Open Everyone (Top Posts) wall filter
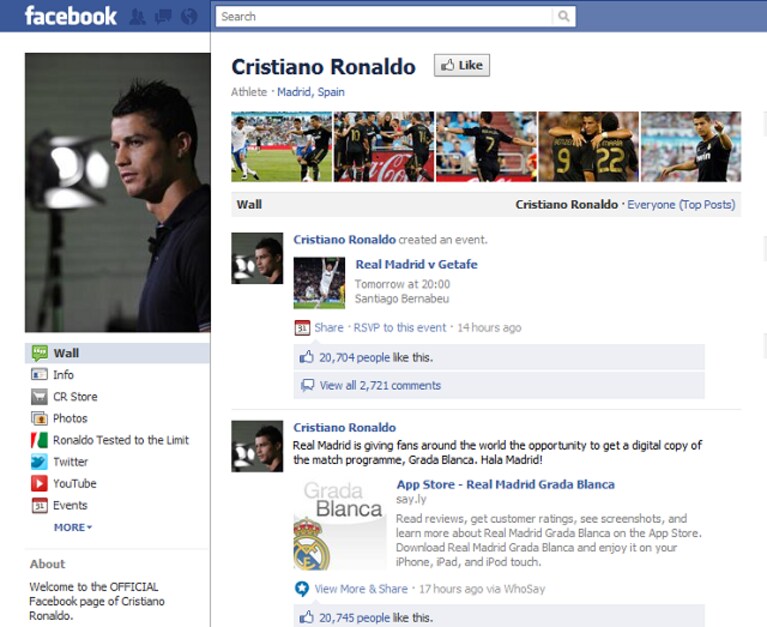Screen dimensions: 767x627 coord(681,204)
